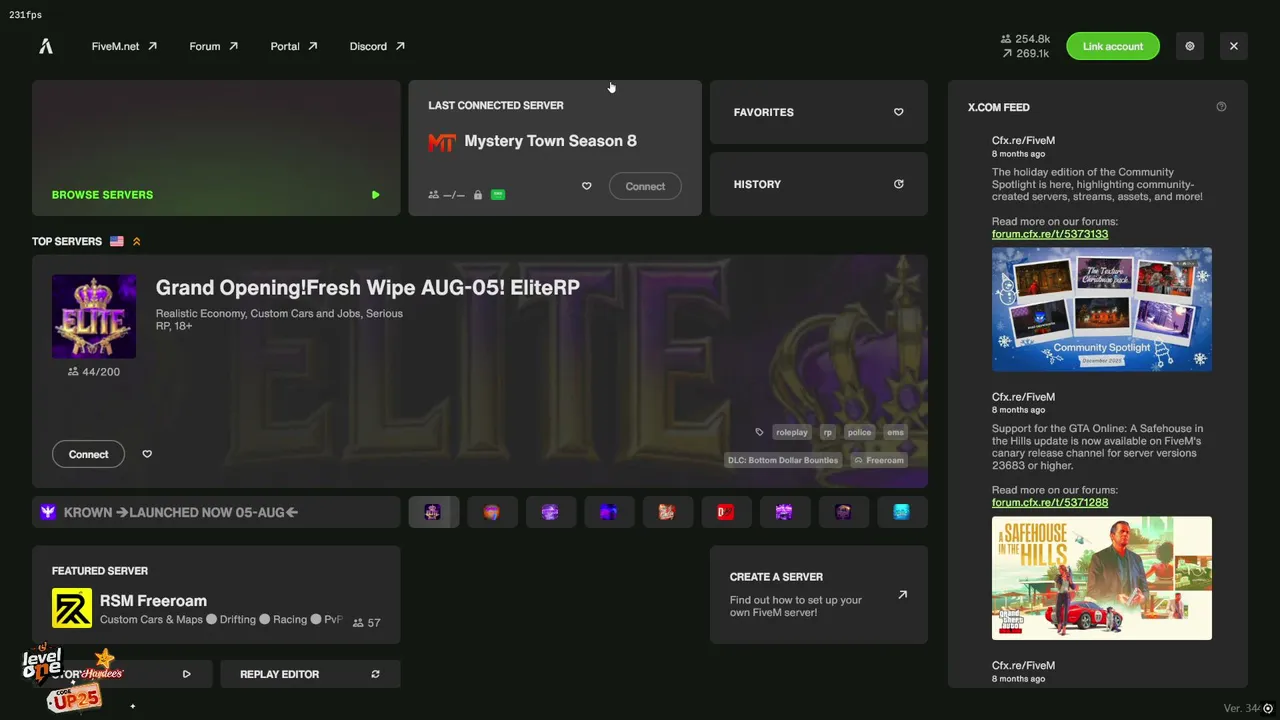Click the Replay Editor refresh icon
The height and width of the screenshot is (720, 1280).
coord(375,674)
